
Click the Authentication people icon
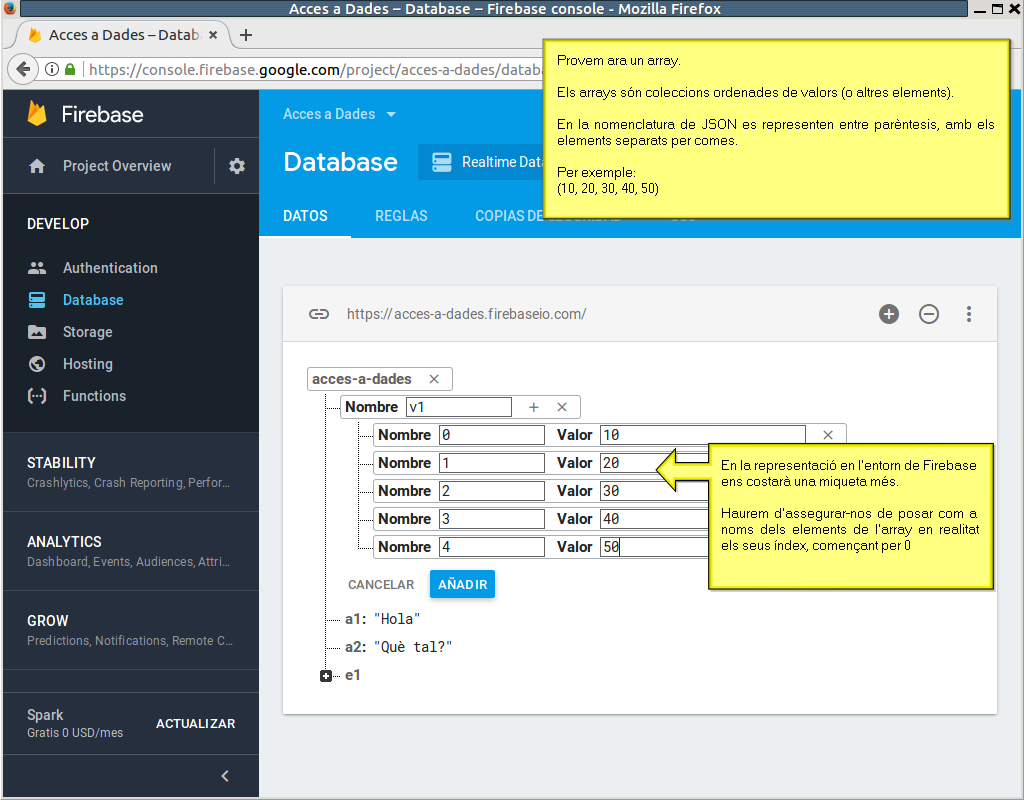(x=37, y=268)
